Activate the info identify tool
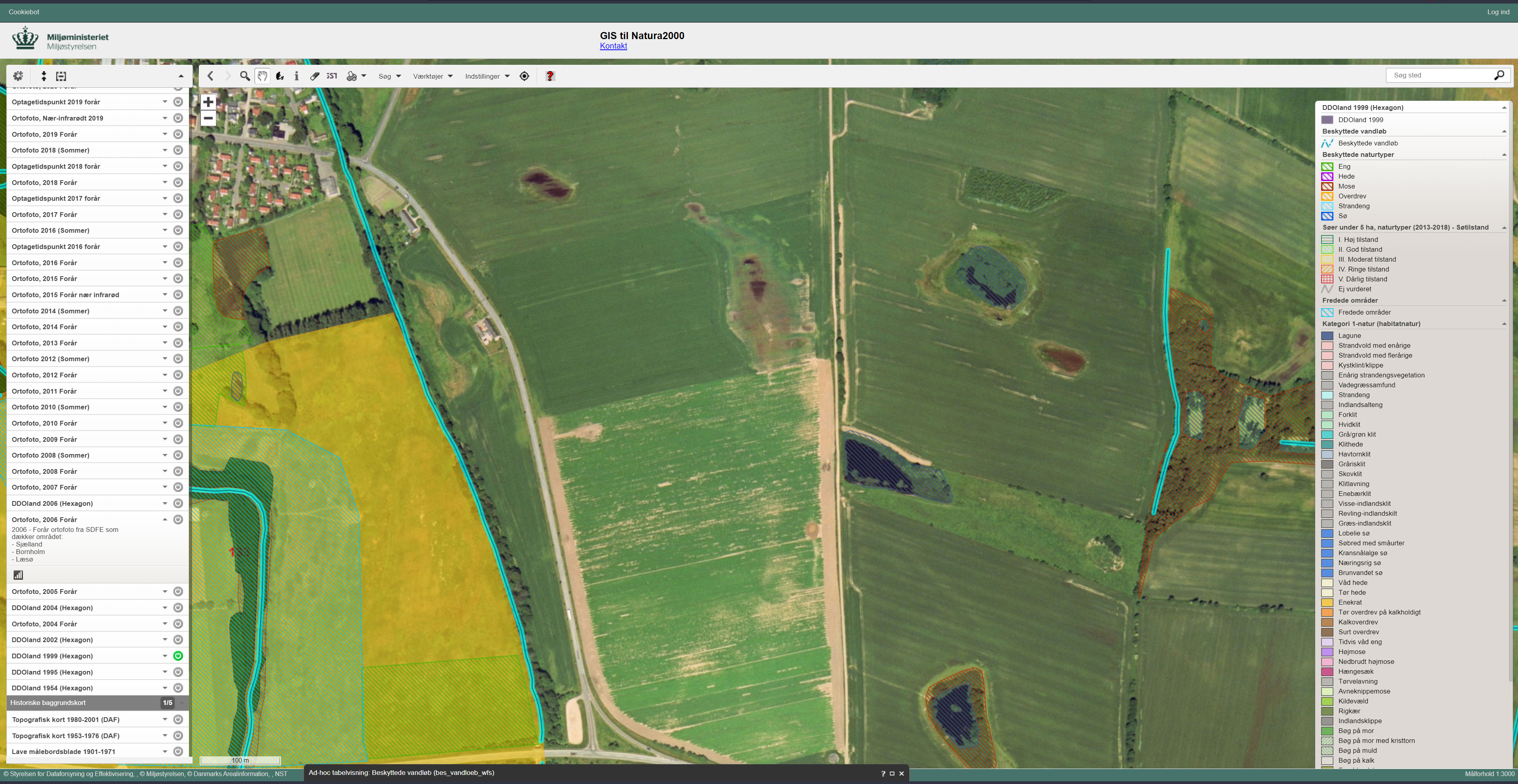The width and height of the screenshot is (1518, 784). (296, 76)
